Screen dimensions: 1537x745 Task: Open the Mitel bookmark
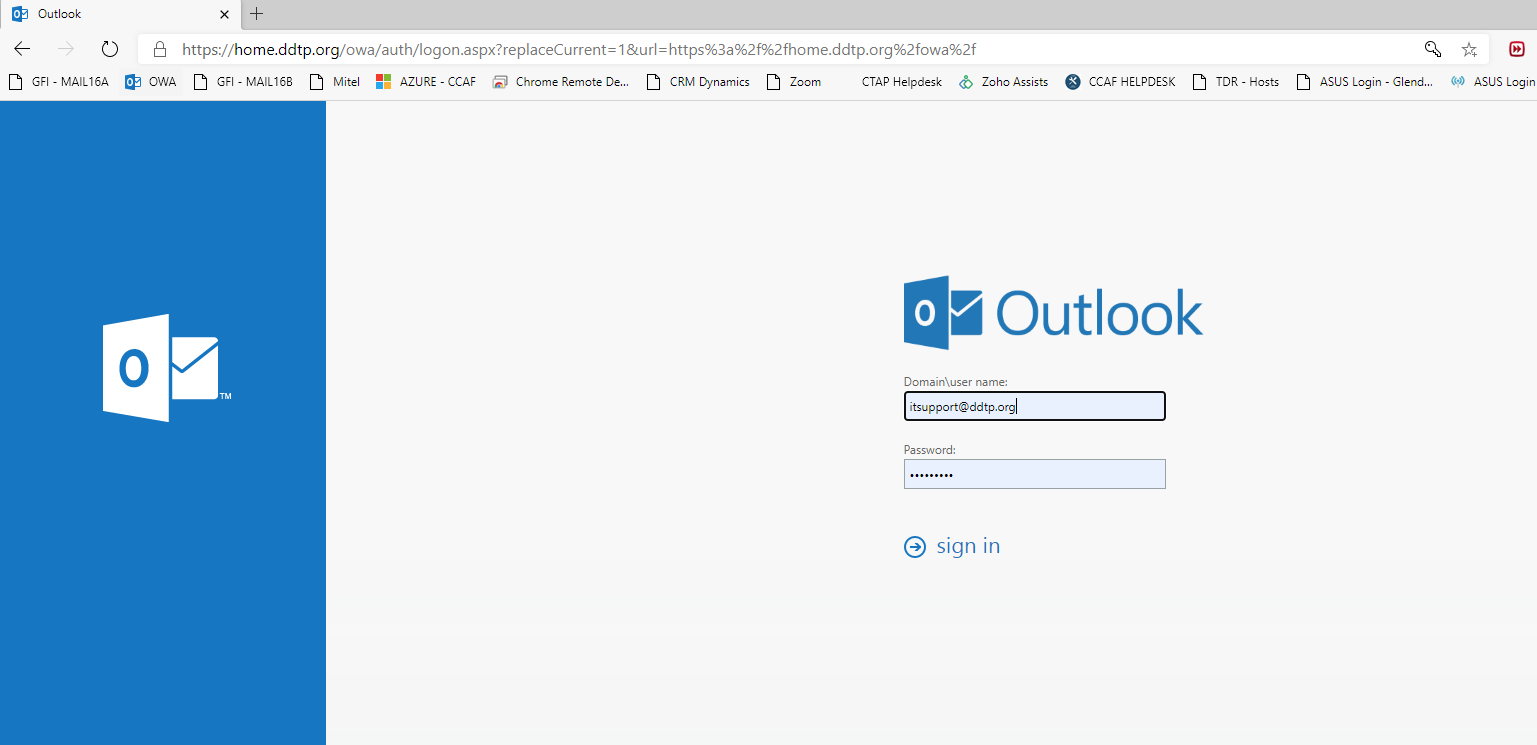[x=335, y=82]
